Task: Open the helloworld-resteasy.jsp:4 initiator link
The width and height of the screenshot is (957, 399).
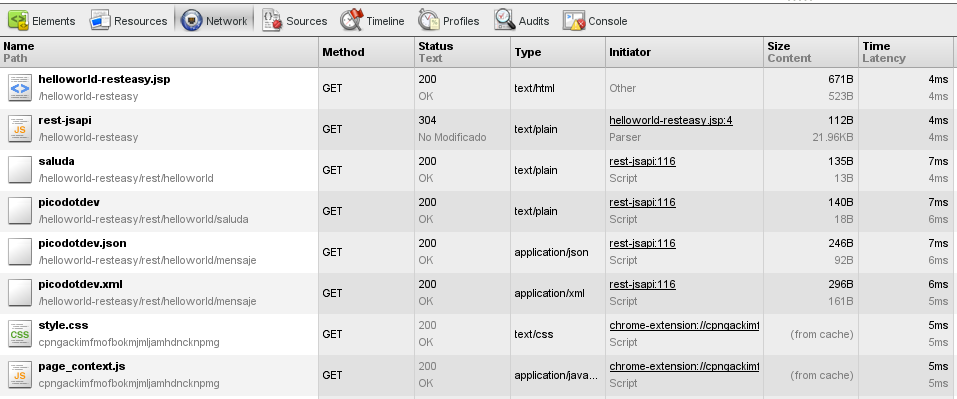Action: pos(671,120)
